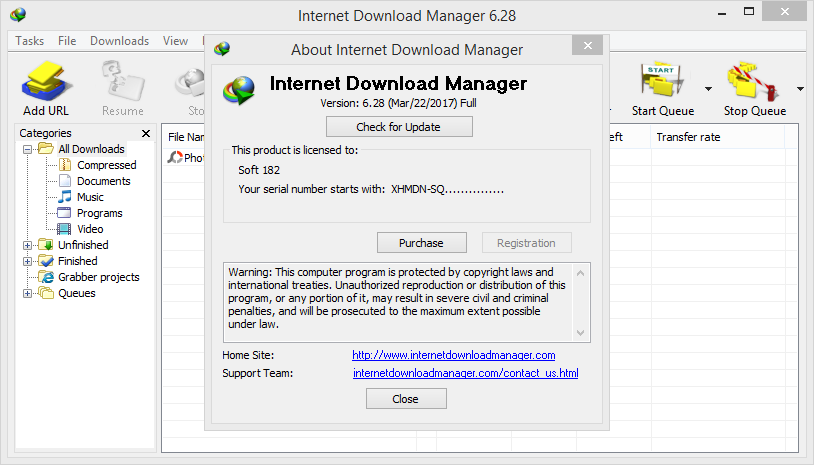
Task: Close the About dialog with X
Action: [587, 46]
